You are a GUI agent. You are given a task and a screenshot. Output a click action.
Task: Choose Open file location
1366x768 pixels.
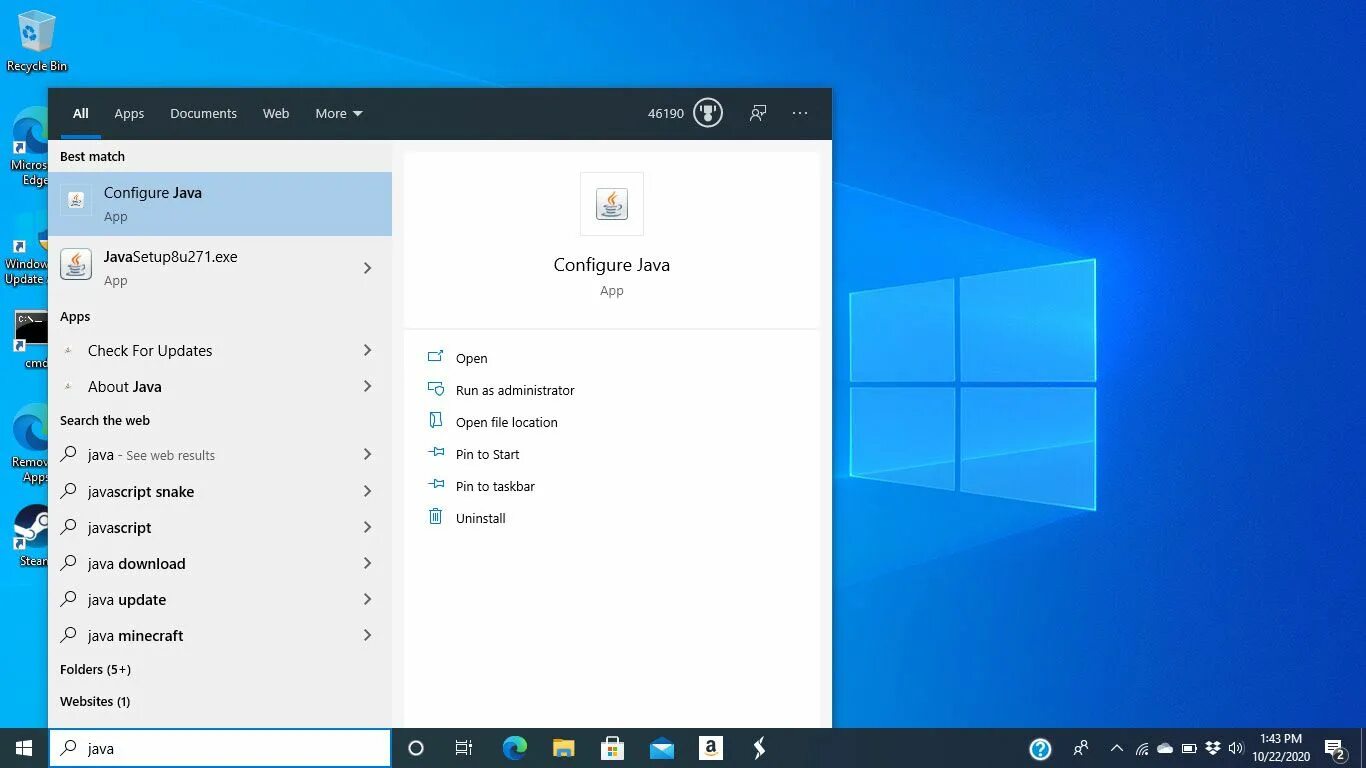(x=506, y=422)
